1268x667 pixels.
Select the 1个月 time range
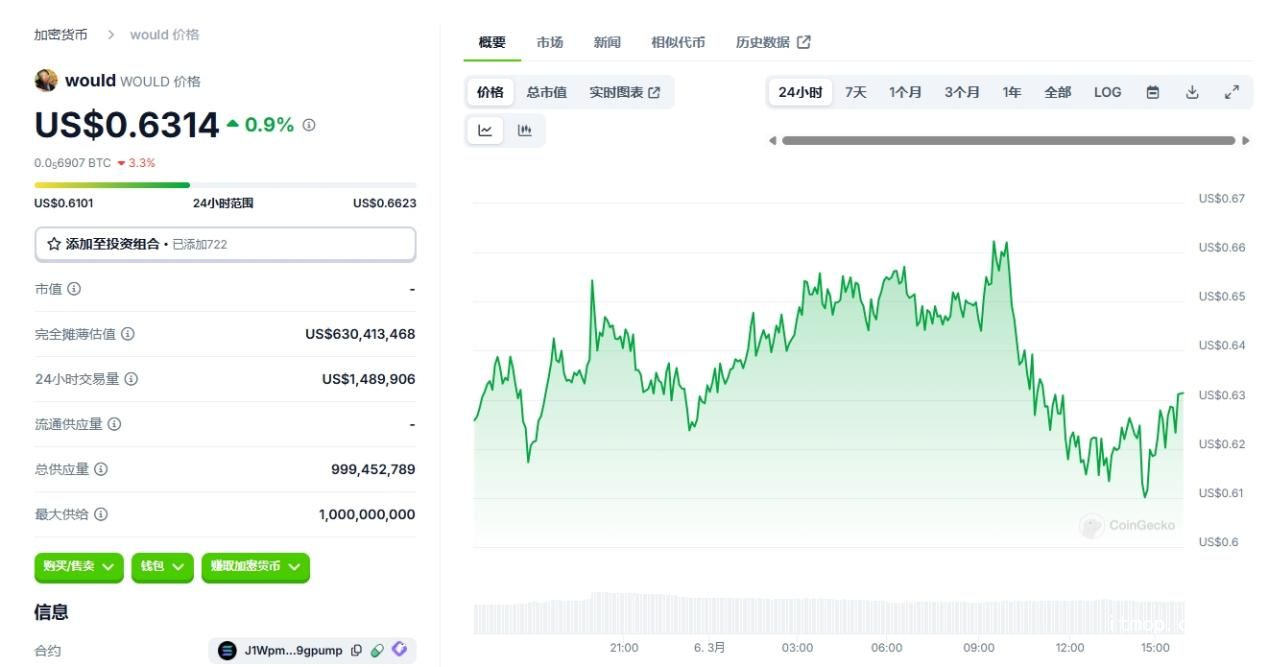point(905,92)
